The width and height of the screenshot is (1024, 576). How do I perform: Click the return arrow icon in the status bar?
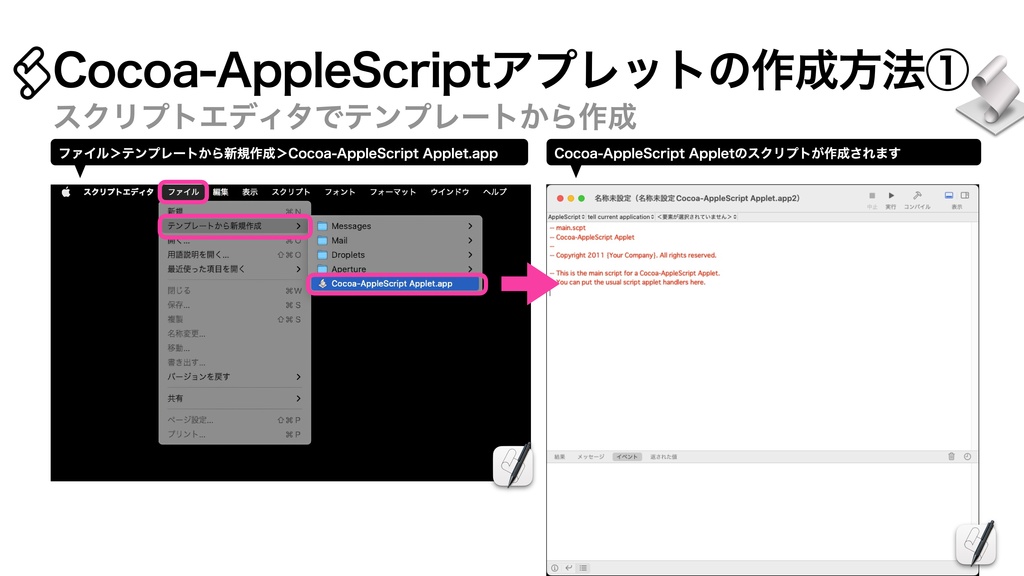point(571,566)
